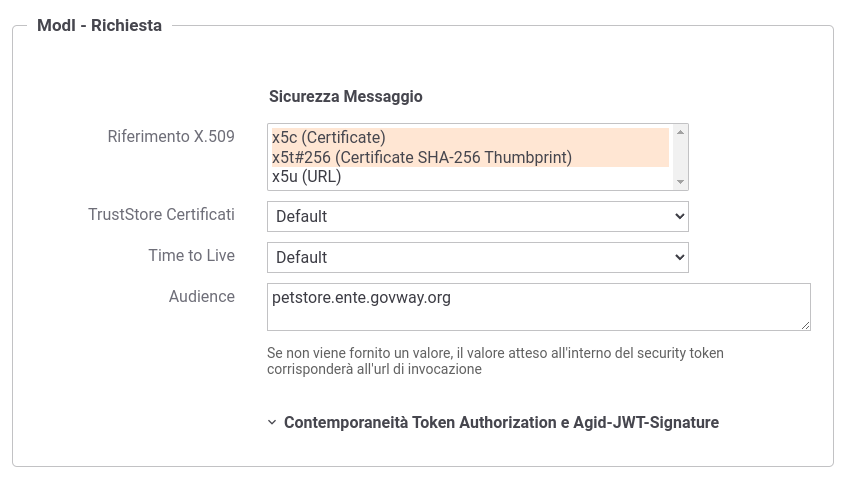Screen dimensions: 849x479
Task: Select x5c (Certificate) in Riferimento X.509 list
Action: (470, 137)
